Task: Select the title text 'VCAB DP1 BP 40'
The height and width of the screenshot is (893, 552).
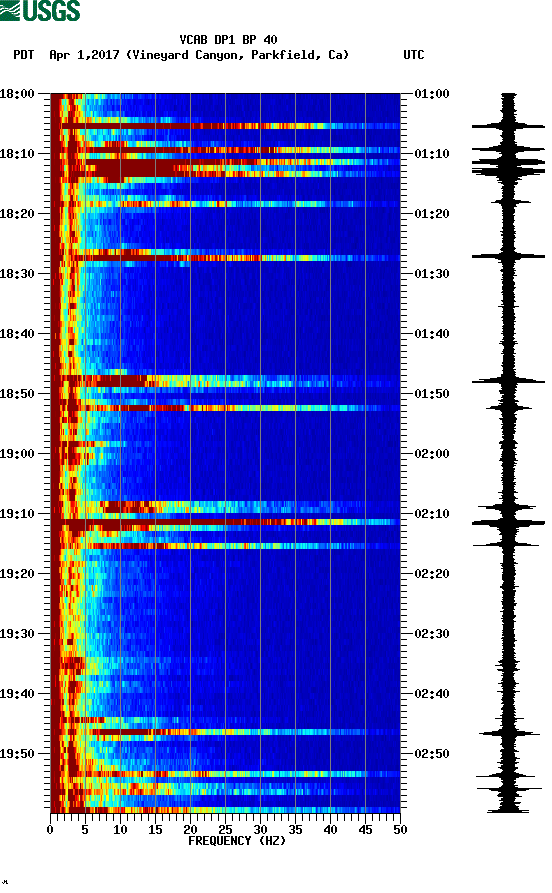Action: point(228,40)
